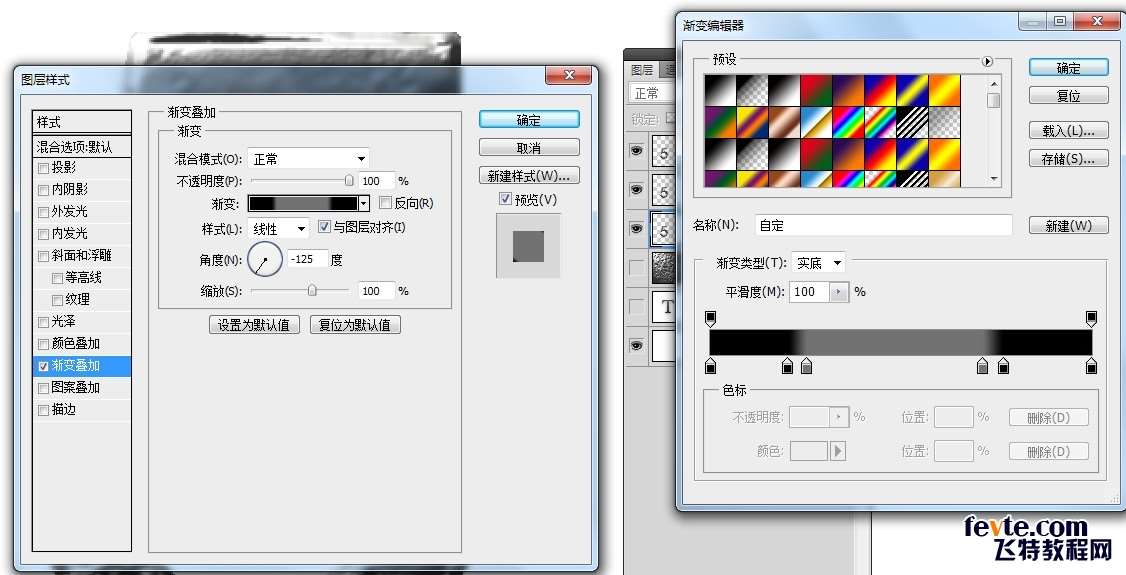Open Layers panel 正常 blend mode dropdown
This screenshot has width=1126, height=575.
pyautogui.click(x=653, y=93)
